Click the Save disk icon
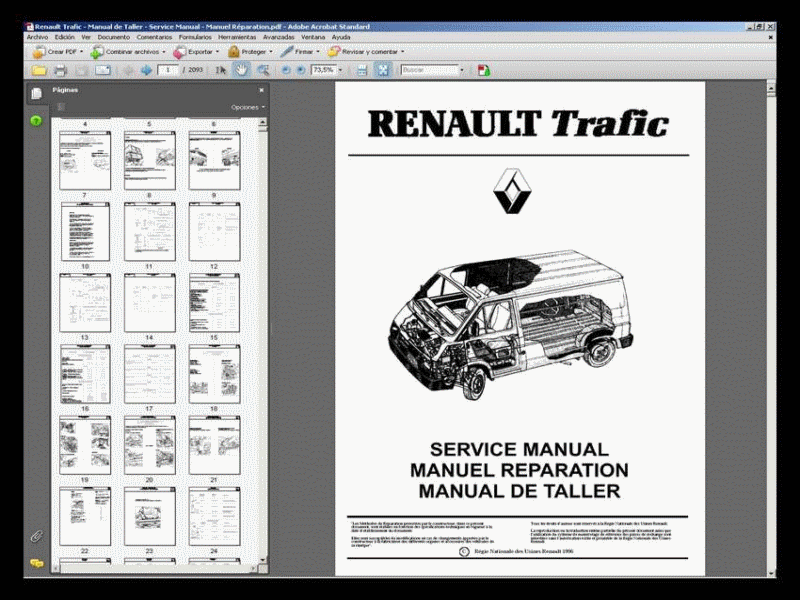Image resolution: width=800 pixels, height=600 pixels. [82, 70]
